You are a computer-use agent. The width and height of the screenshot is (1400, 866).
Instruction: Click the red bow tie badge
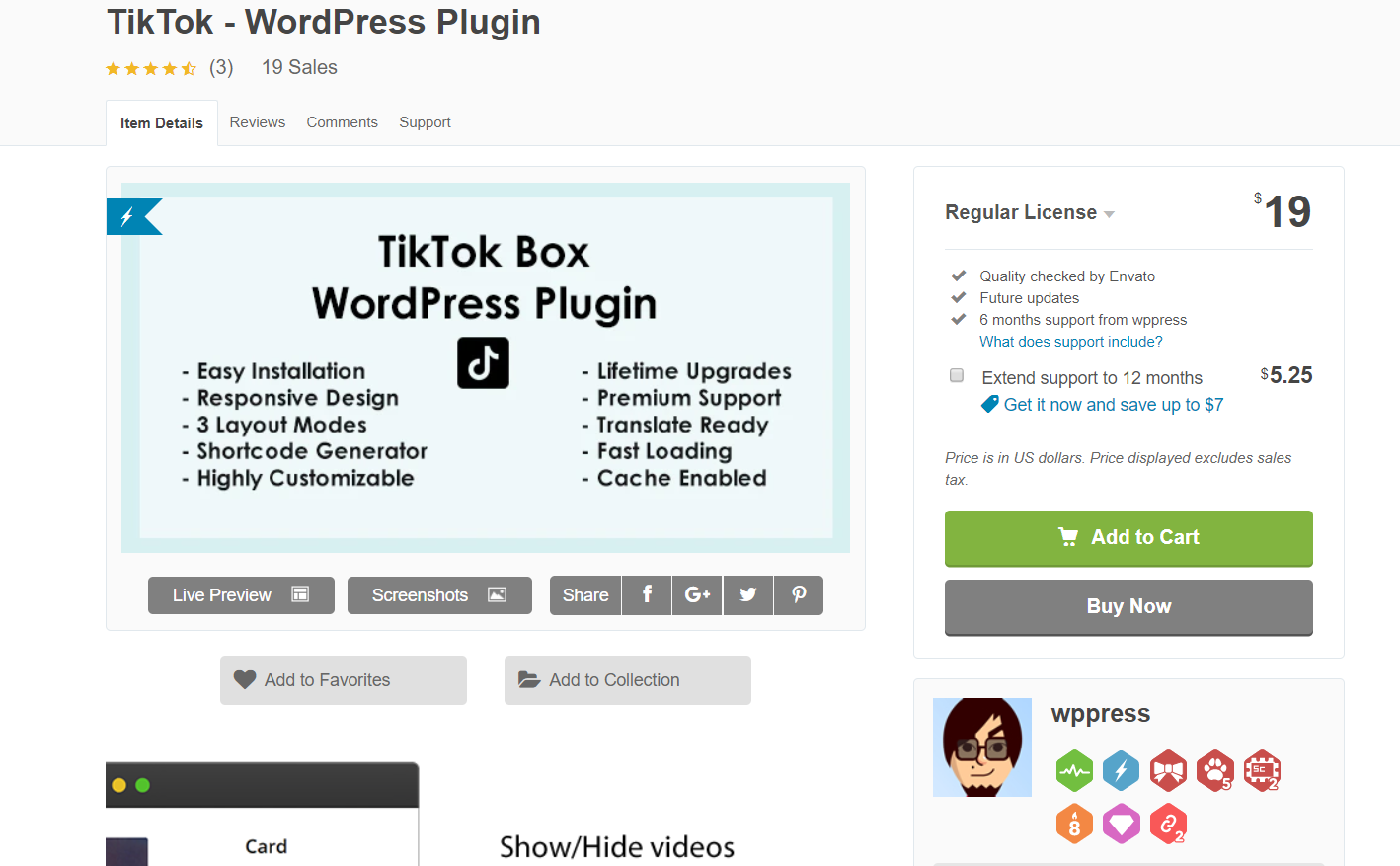click(x=1168, y=771)
